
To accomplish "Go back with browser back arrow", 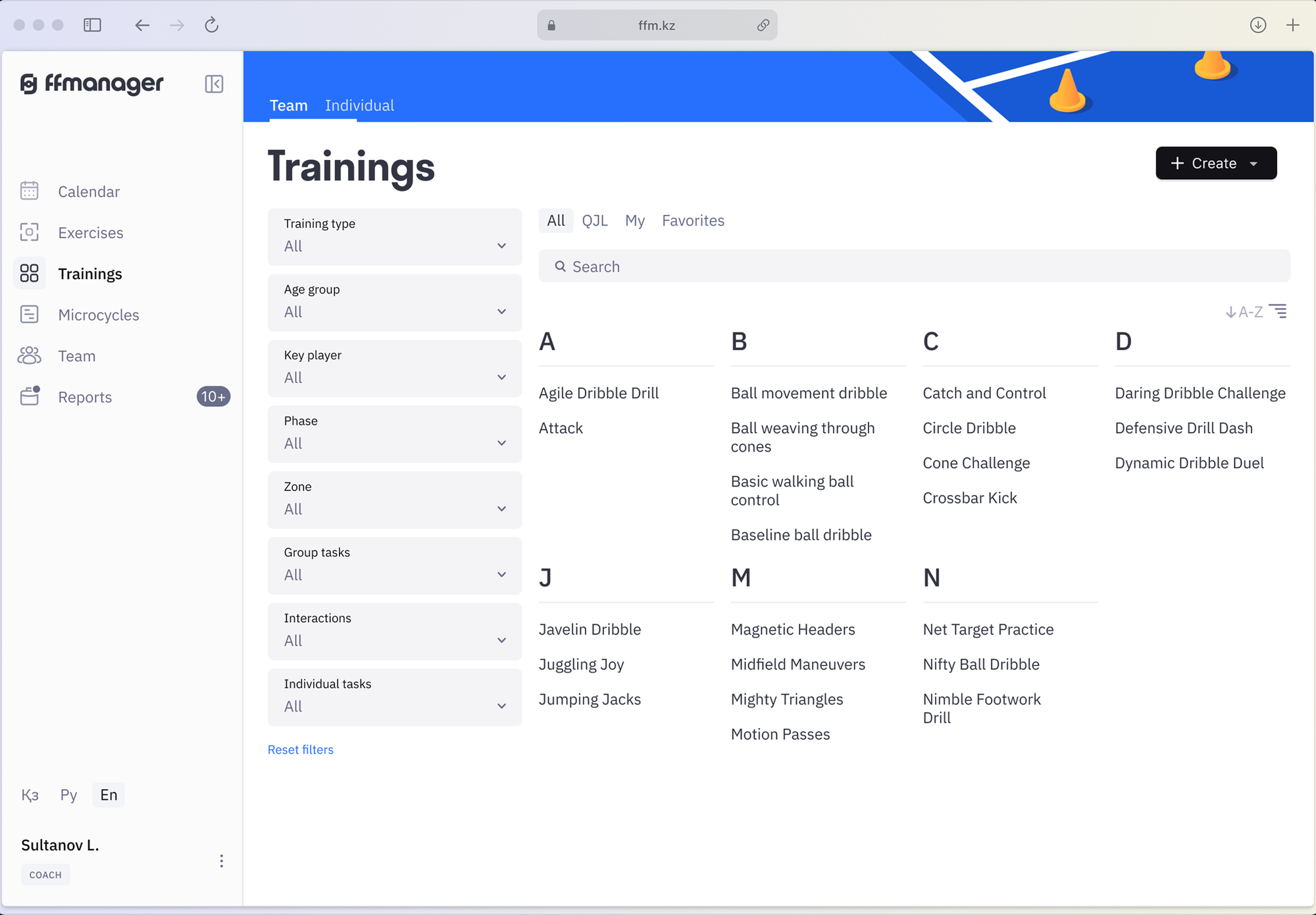I will pos(142,25).
